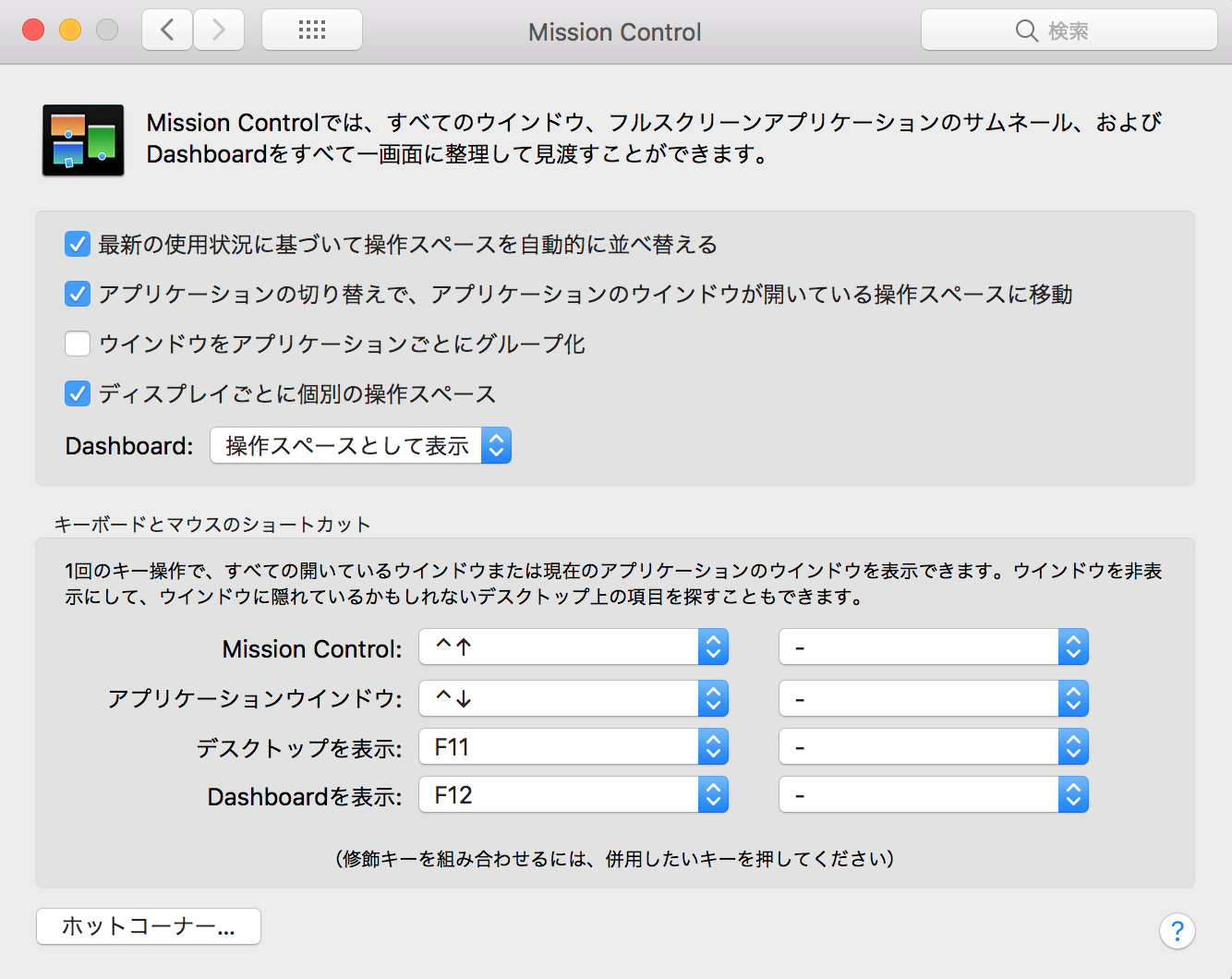Click the red close window button
This screenshot has width=1232, height=979.
(33, 30)
